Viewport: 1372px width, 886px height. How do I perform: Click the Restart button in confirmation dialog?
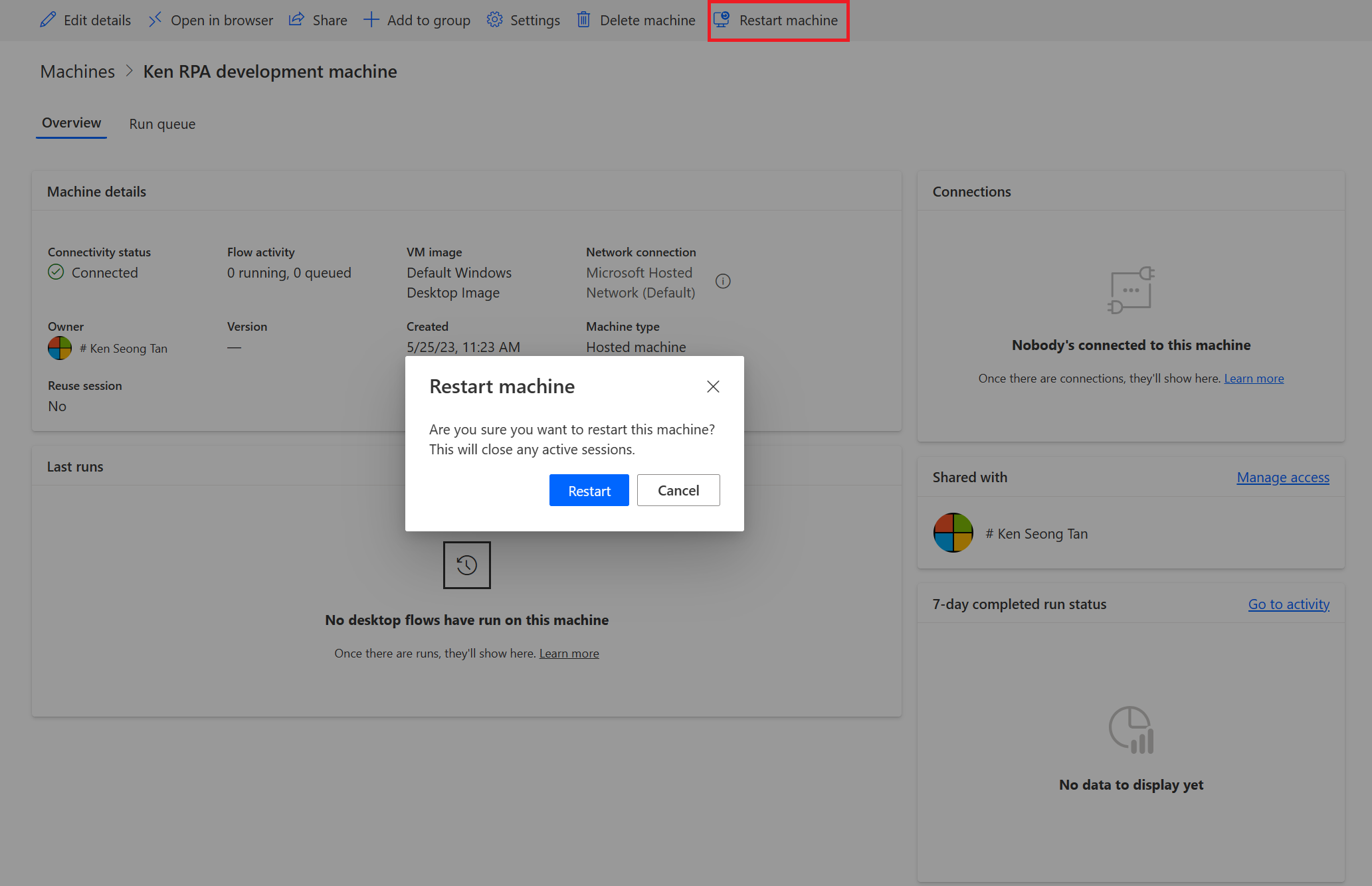[589, 489]
